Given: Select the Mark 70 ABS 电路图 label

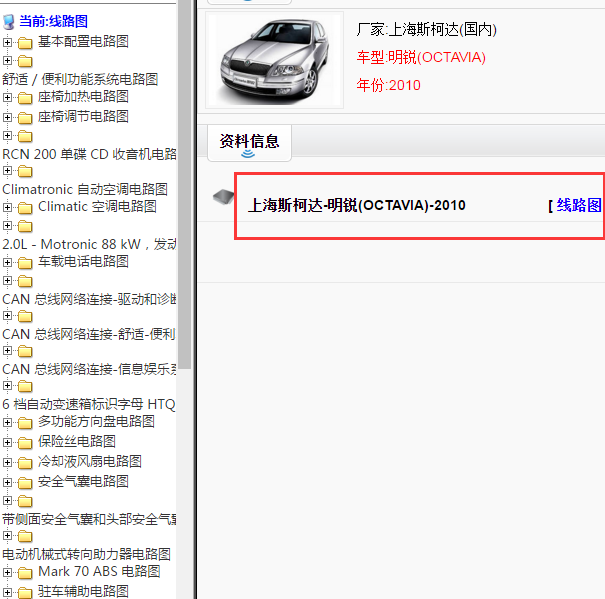Looking at the screenshot, I should (99, 572).
